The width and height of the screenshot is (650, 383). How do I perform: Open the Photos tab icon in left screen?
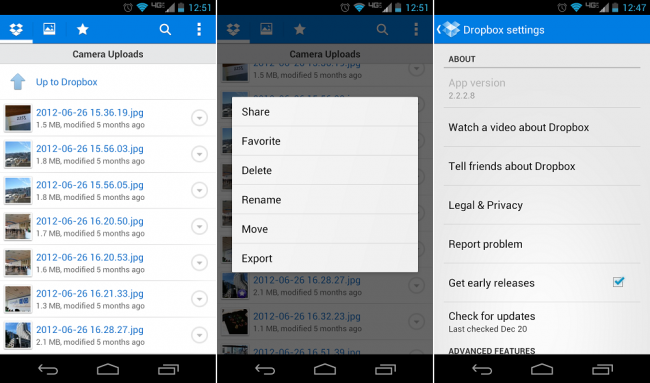pos(49,29)
